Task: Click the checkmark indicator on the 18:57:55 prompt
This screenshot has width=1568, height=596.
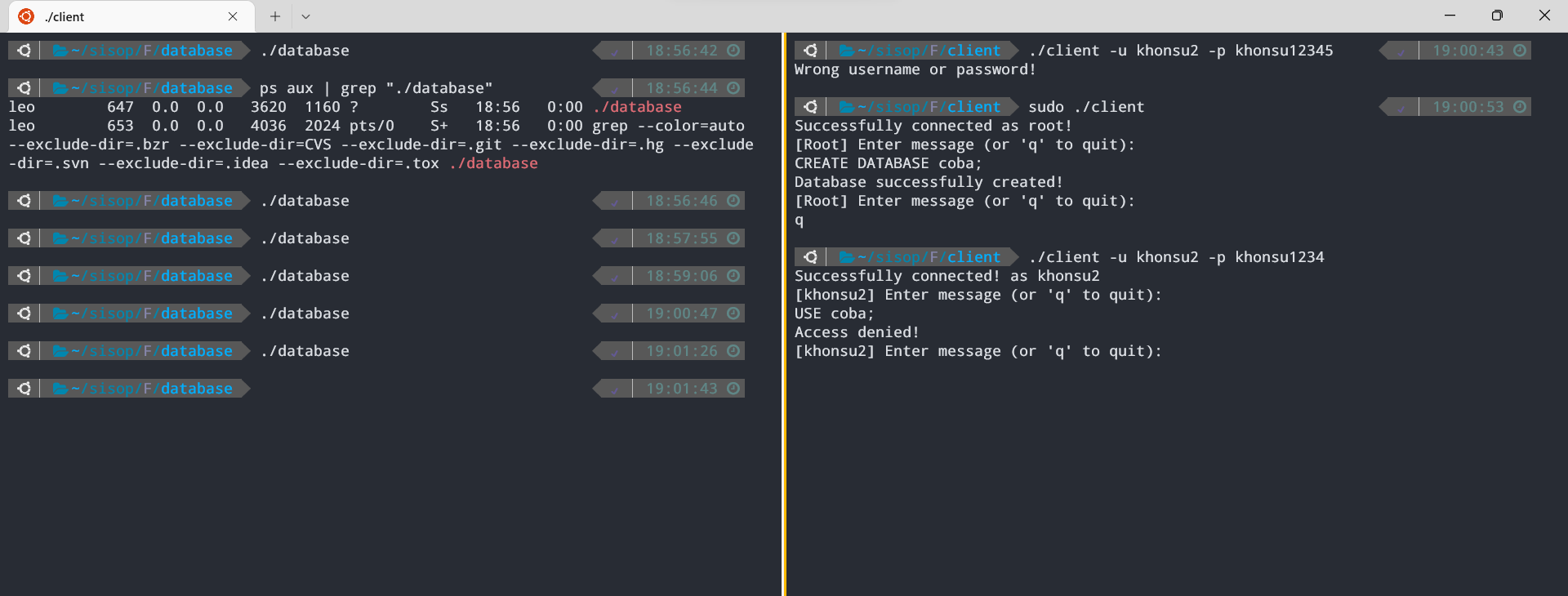Action: [614, 238]
